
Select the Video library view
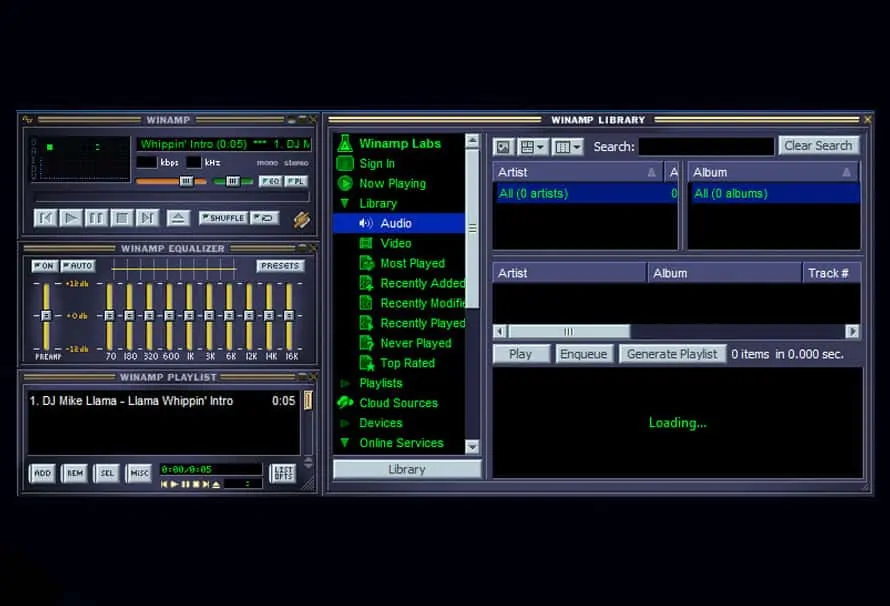point(396,243)
